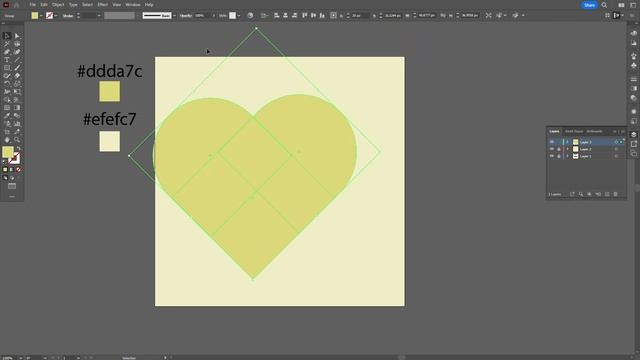Switch to Asset Export tab
The width and height of the screenshot is (640, 360).
click(574, 131)
